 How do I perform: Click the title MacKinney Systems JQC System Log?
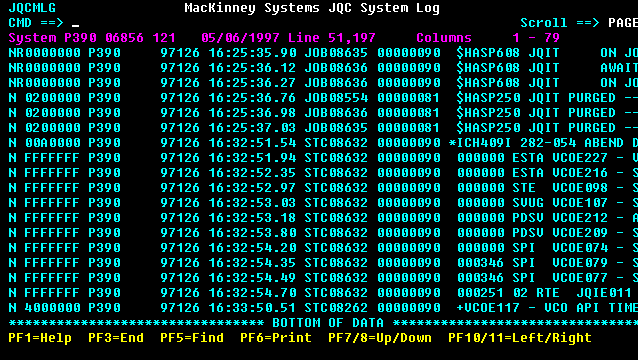312,8
